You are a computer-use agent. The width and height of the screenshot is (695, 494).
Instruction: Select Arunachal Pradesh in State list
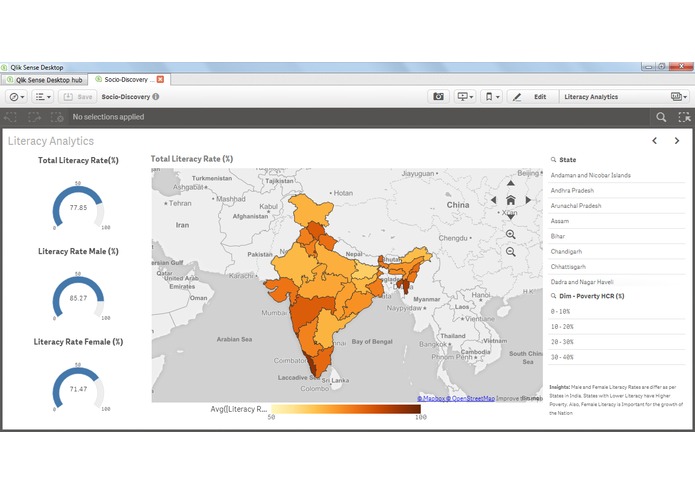pos(617,206)
